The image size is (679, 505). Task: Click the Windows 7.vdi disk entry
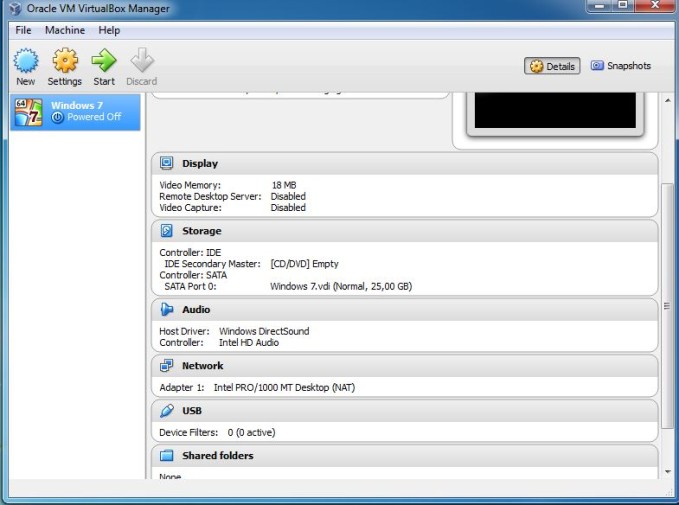click(341, 287)
